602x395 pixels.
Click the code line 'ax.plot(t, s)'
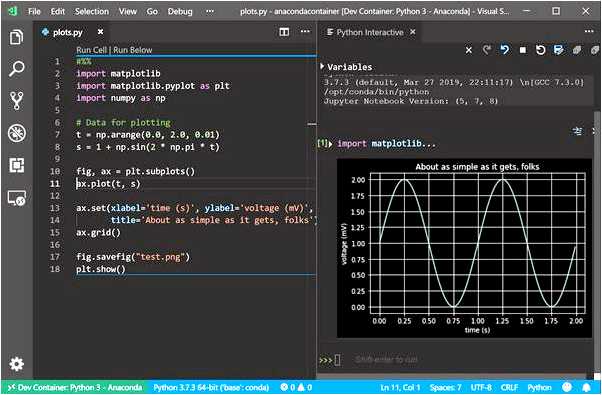[108, 183]
